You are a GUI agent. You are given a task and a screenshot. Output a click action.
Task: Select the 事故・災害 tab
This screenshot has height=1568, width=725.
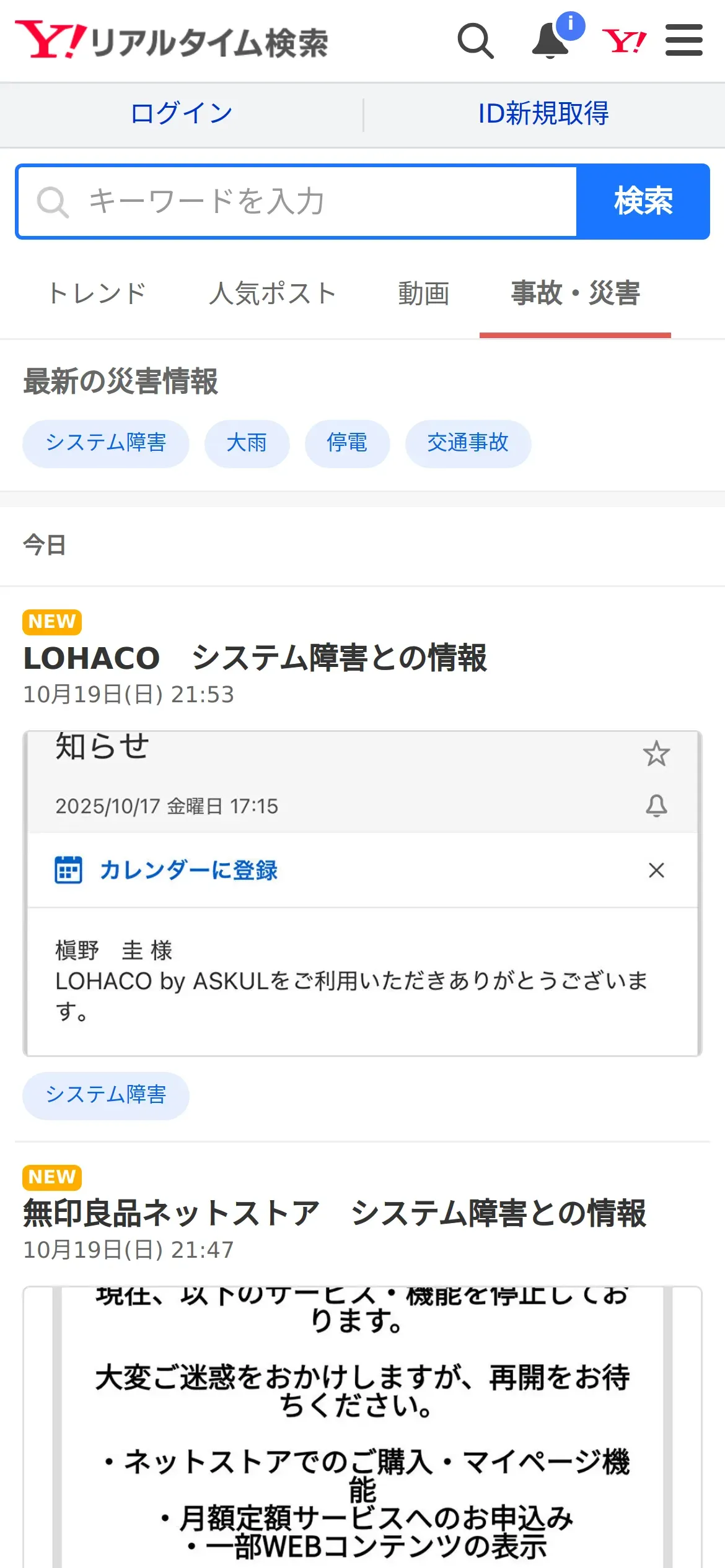point(575,293)
